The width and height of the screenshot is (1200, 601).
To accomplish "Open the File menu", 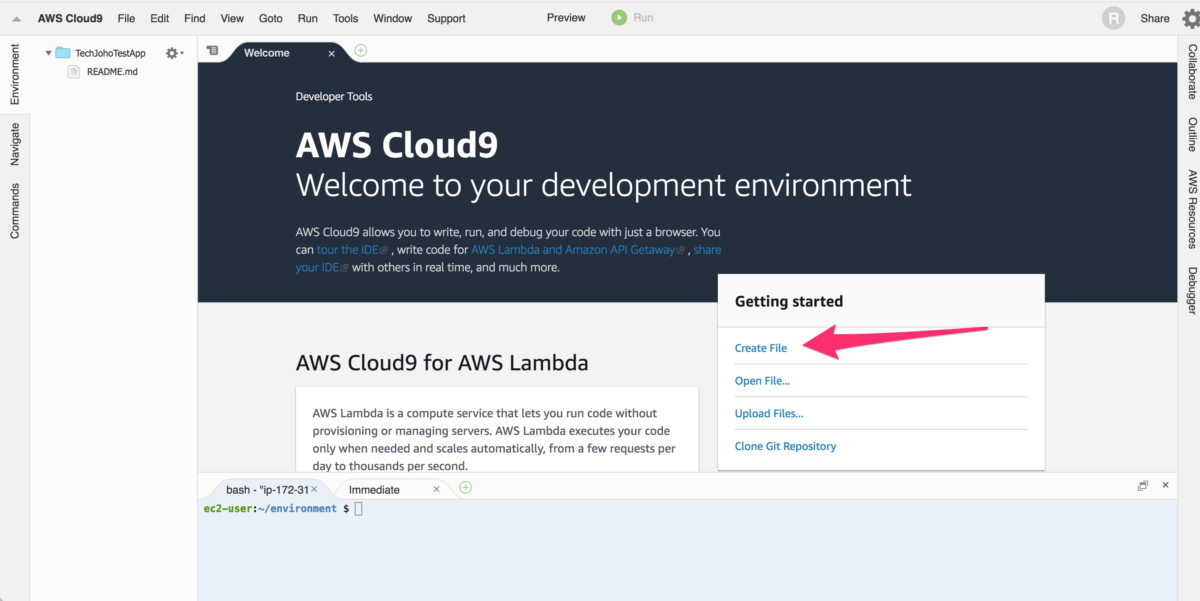I will pyautogui.click(x=126, y=17).
